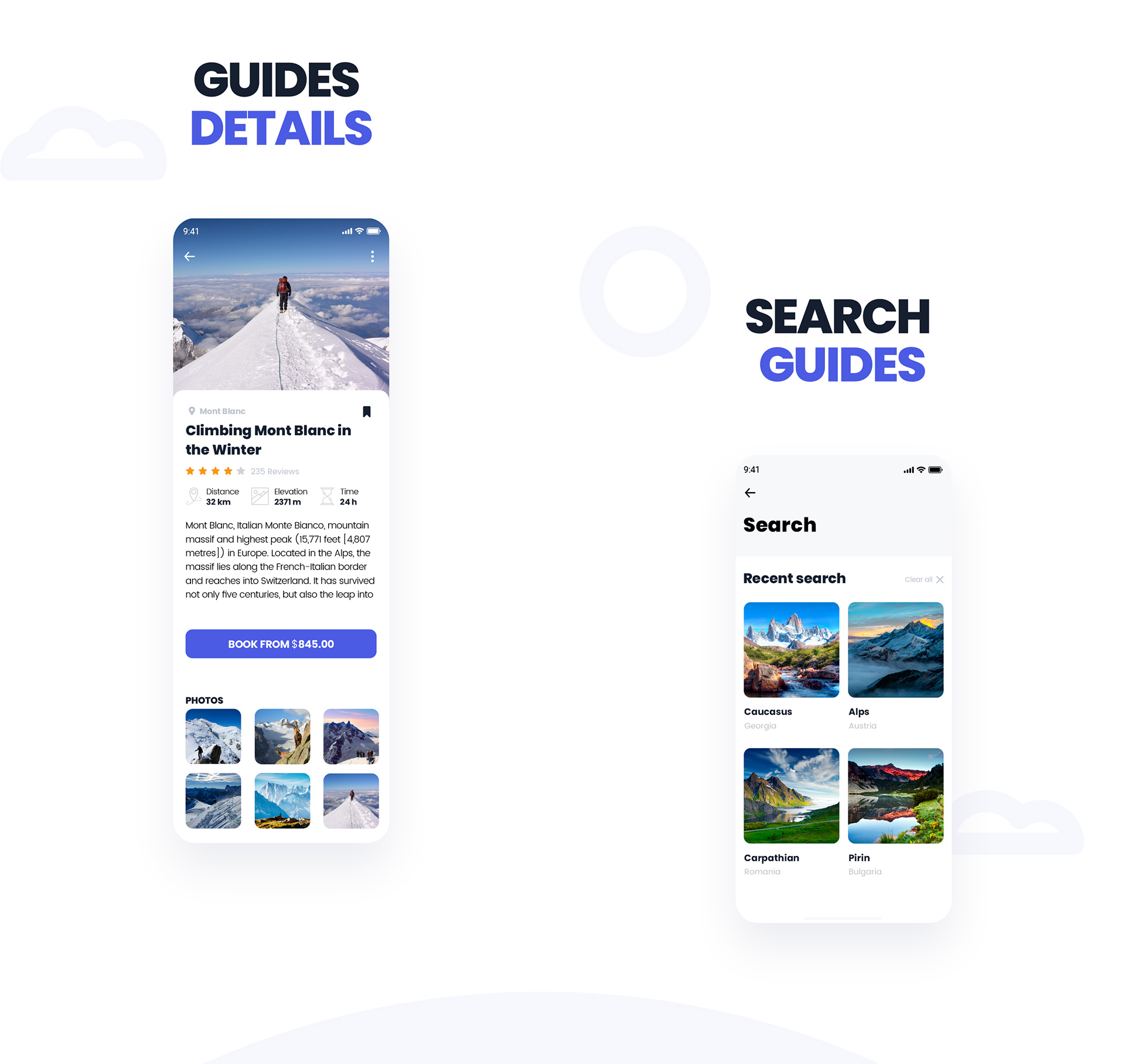Screen dimensions: 1125x1064
Task: Tap the back arrow on guide details
Action: 191,257
